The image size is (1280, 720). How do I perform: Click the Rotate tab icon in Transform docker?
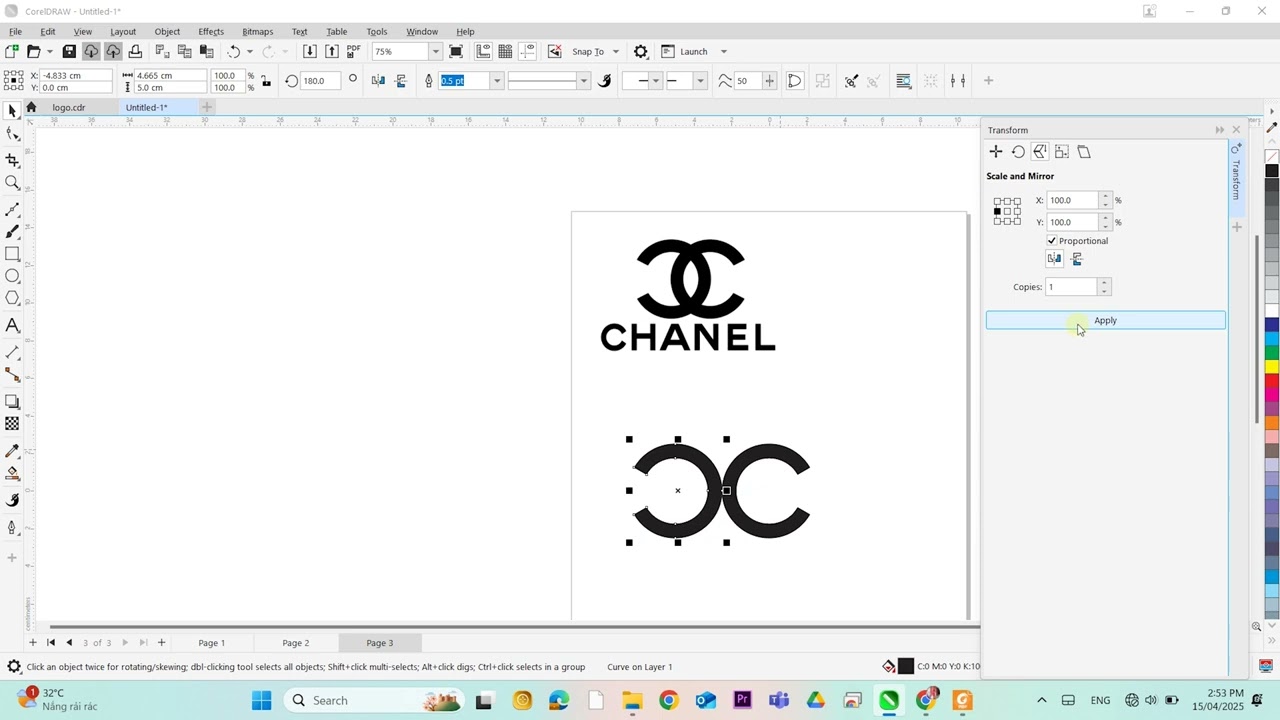1018,152
